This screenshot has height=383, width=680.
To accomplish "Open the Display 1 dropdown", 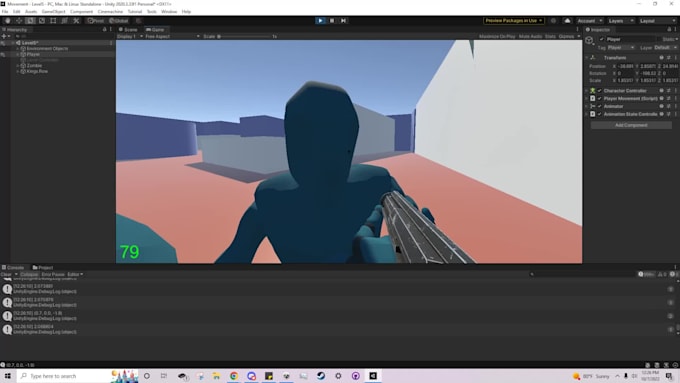I will (130, 36).
